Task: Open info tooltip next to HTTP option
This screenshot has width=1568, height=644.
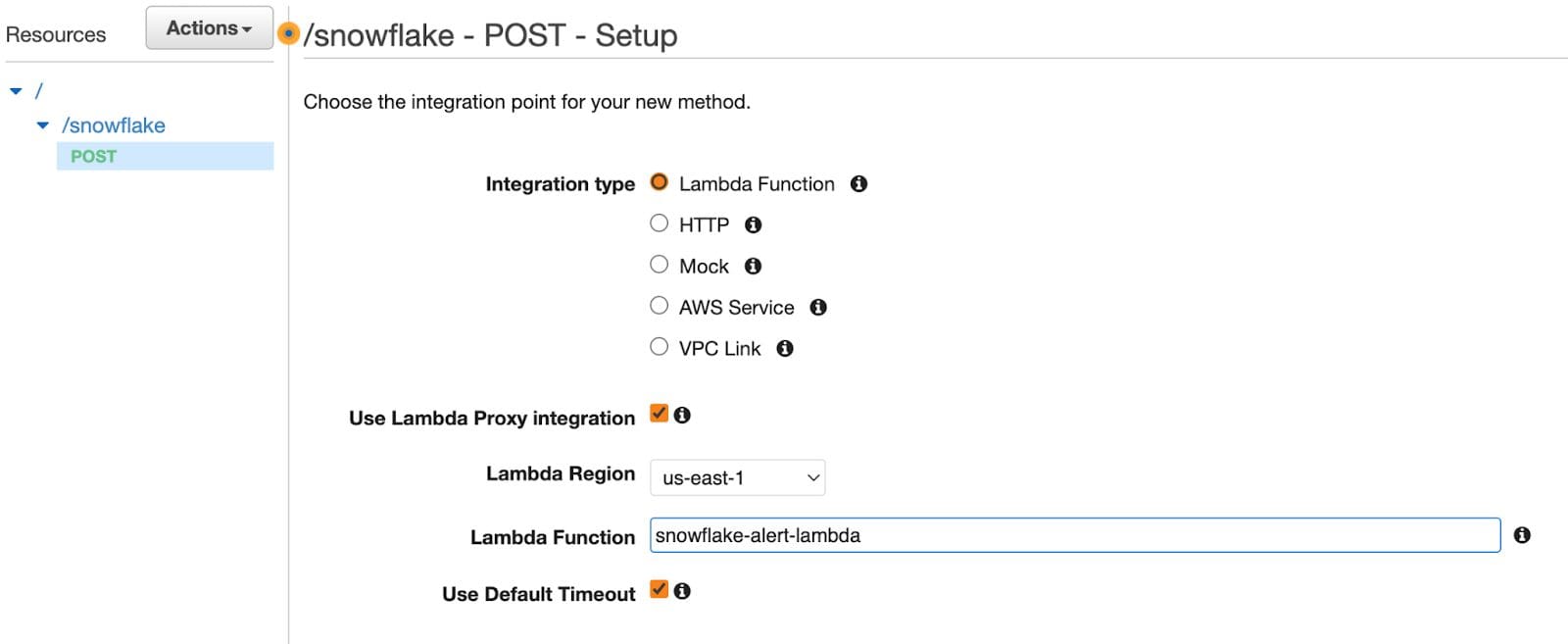Action: (753, 223)
